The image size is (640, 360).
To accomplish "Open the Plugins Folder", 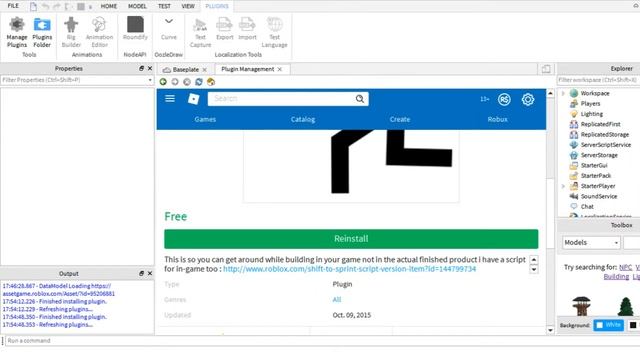I will [42, 32].
